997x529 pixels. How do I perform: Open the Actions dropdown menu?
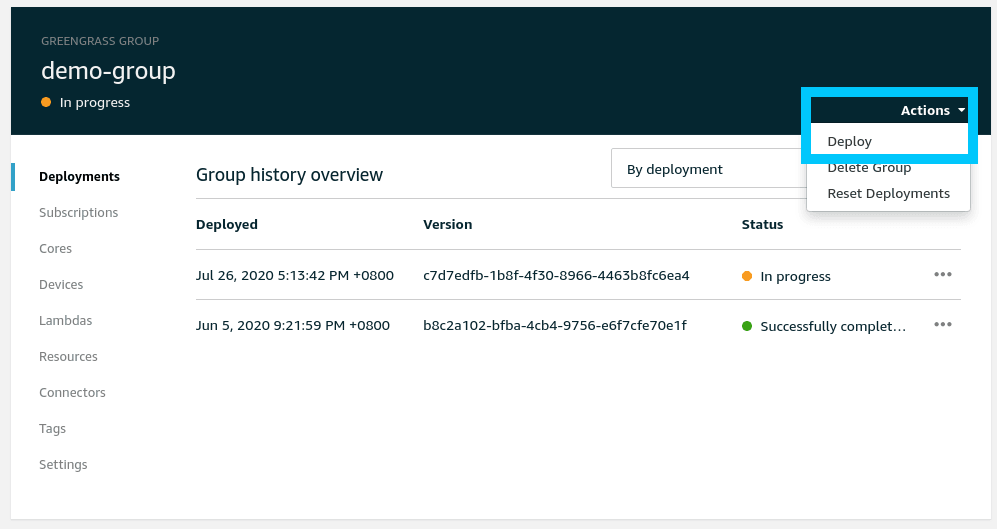tap(932, 111)
